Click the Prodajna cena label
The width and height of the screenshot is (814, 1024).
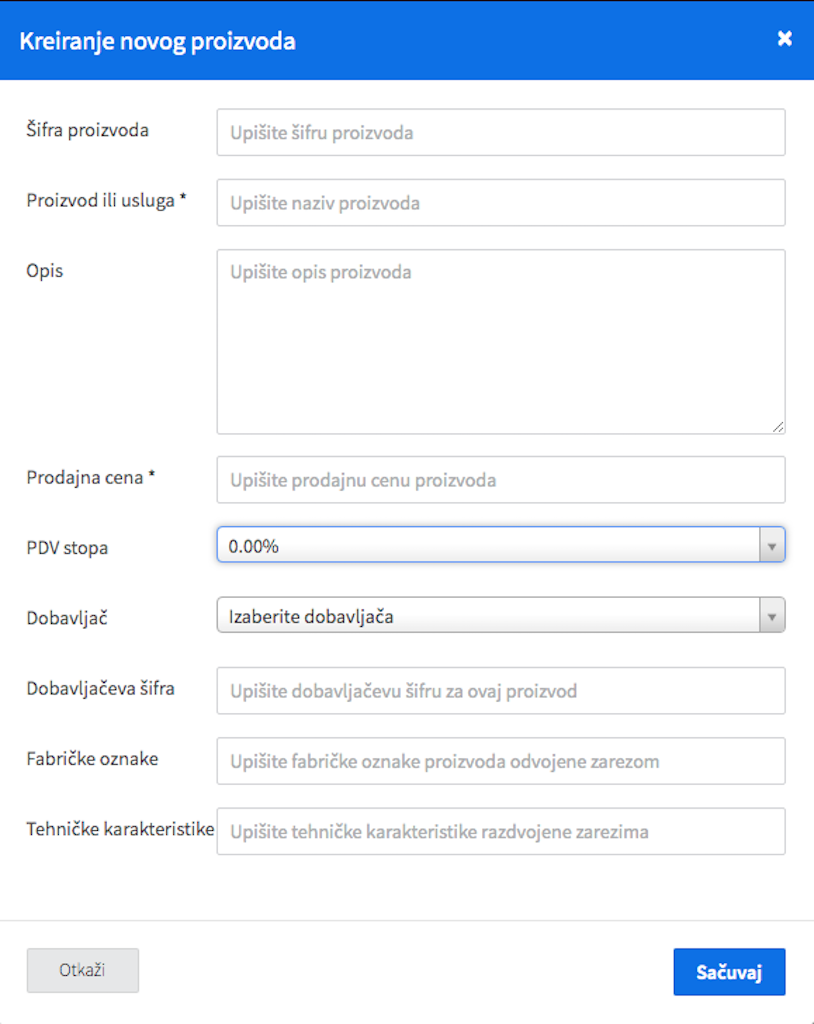[x=91, y=477]
